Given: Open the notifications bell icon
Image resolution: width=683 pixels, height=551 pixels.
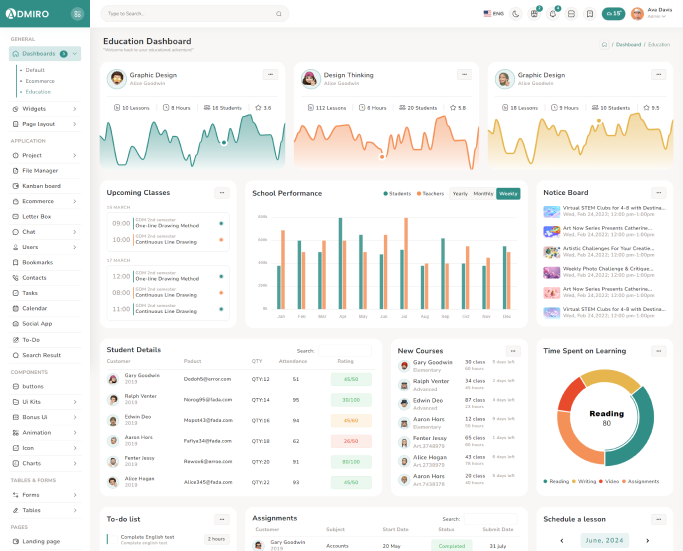Looking at the screenshot, I should coord(553,14).
